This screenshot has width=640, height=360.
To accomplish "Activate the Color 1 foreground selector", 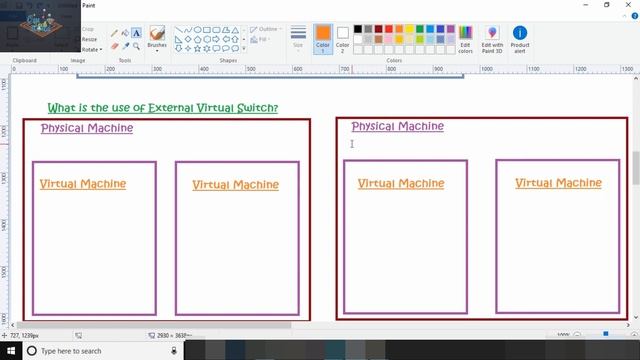I will pos(323,39).
